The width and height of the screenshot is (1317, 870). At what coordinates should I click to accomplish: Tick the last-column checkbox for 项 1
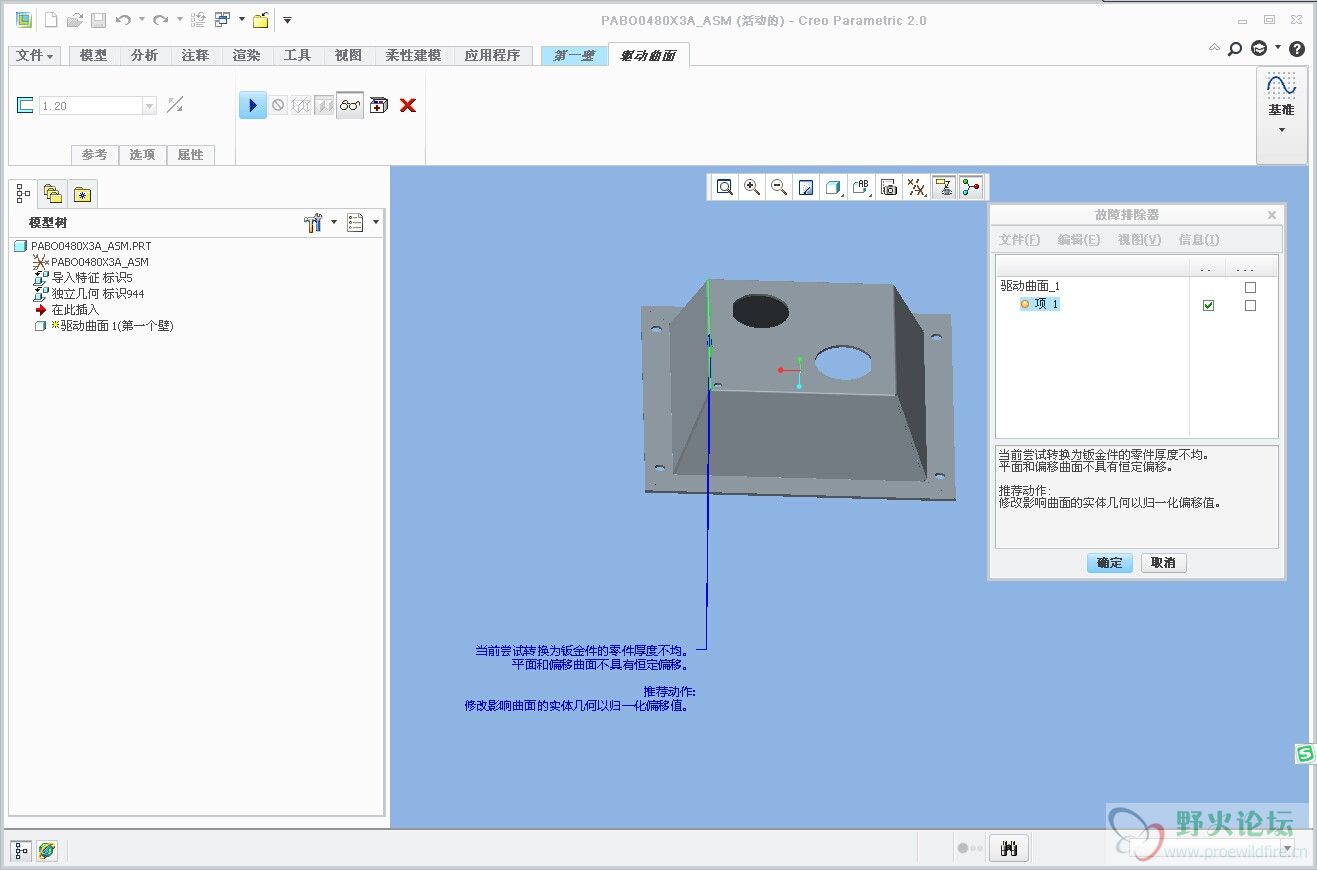(x=1250, y=305)
